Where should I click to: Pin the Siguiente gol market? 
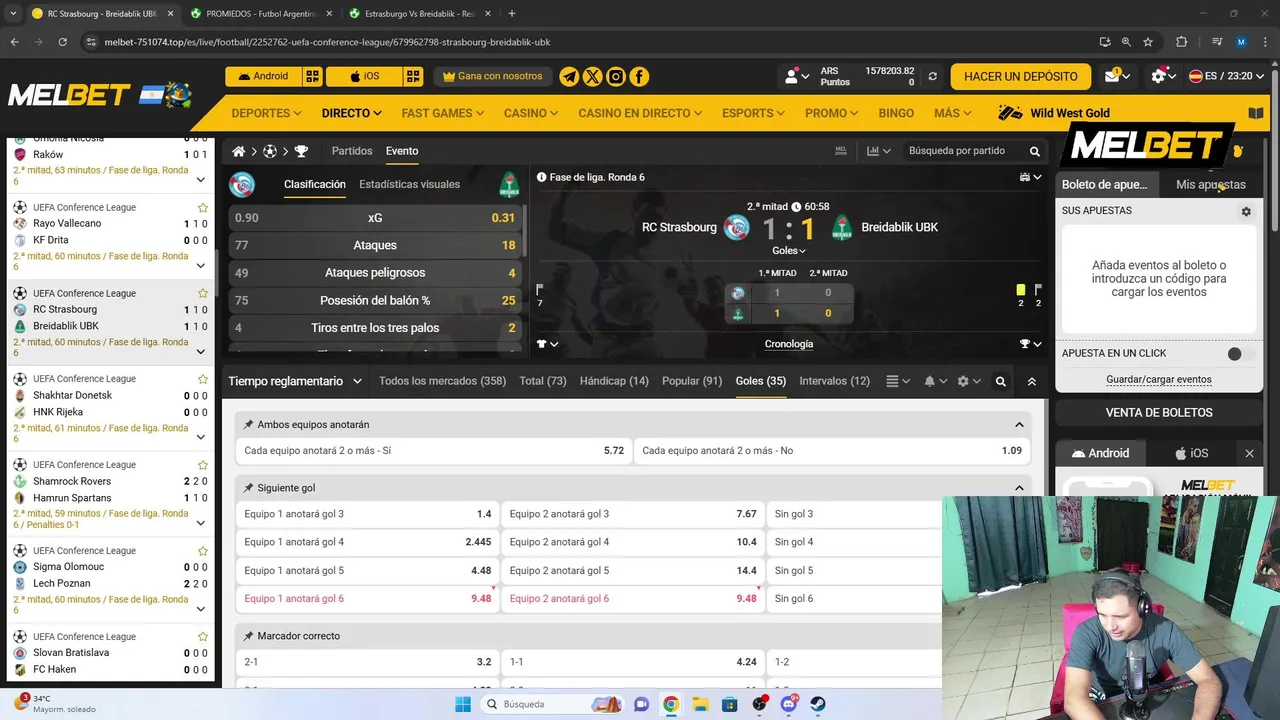pos(248,488)
